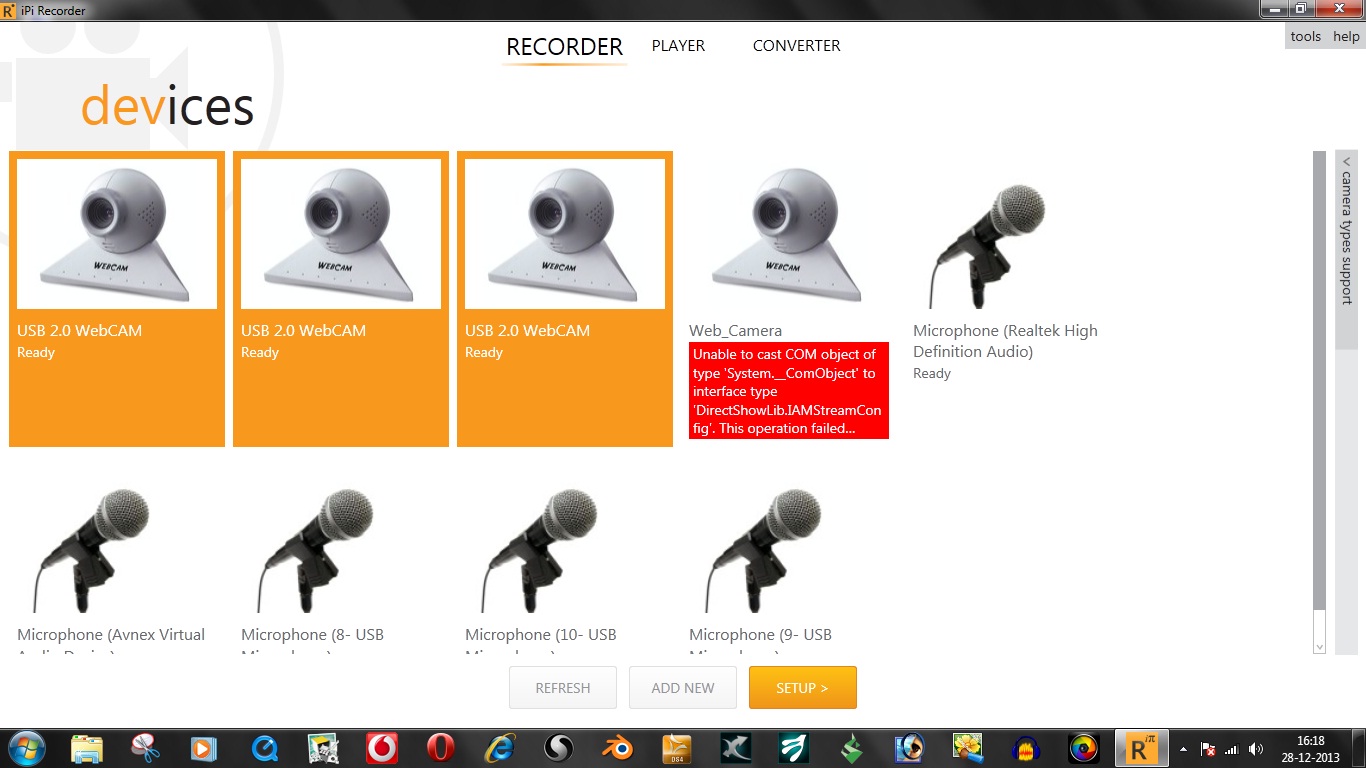
Task: Select the Web_Camera device with error
Action: [x=789, y=299]
